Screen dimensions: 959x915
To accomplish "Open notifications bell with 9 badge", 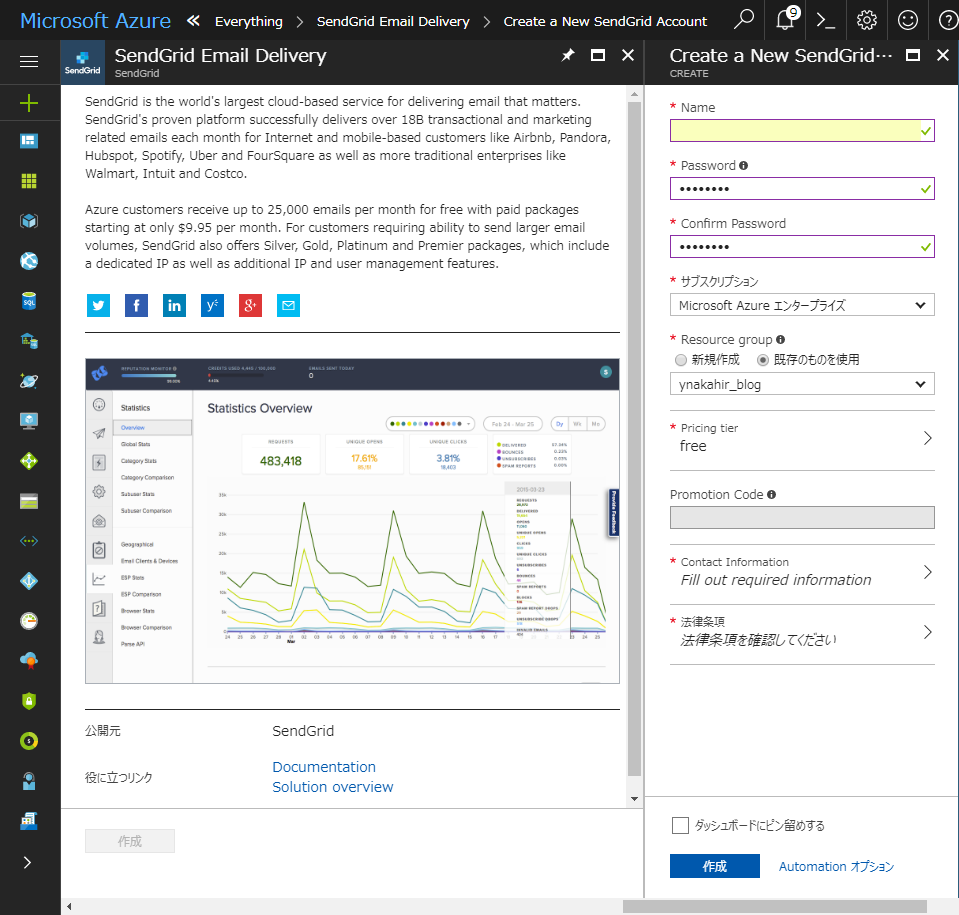I will click(786, 20).
